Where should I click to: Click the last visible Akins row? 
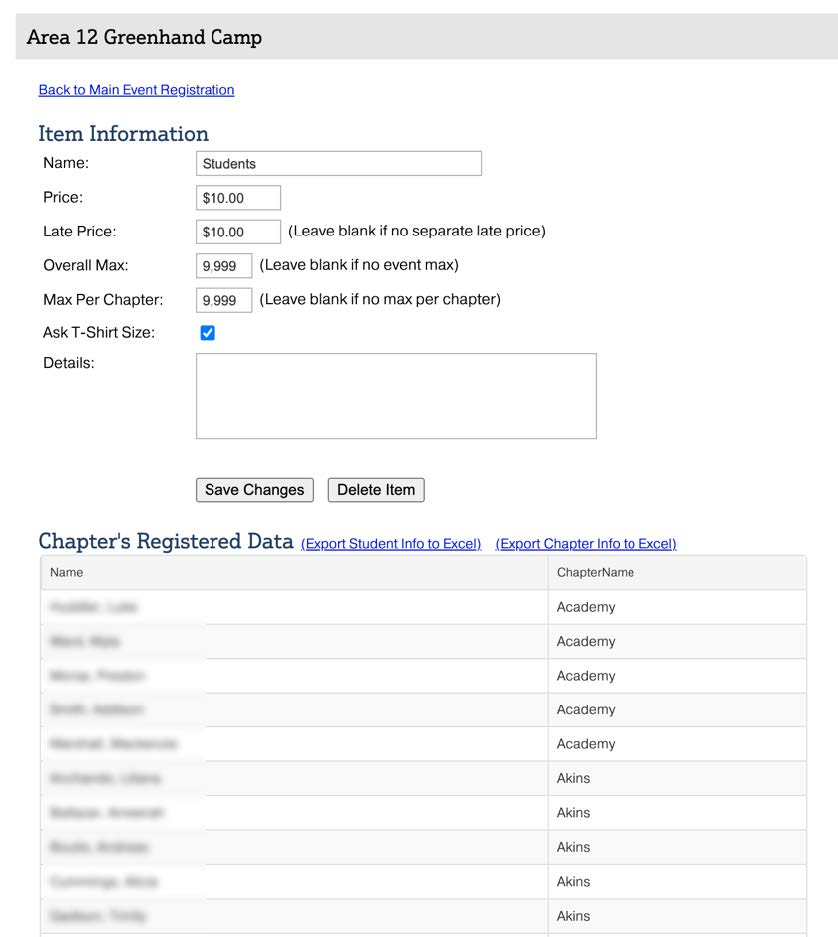[x=574, y=916]
